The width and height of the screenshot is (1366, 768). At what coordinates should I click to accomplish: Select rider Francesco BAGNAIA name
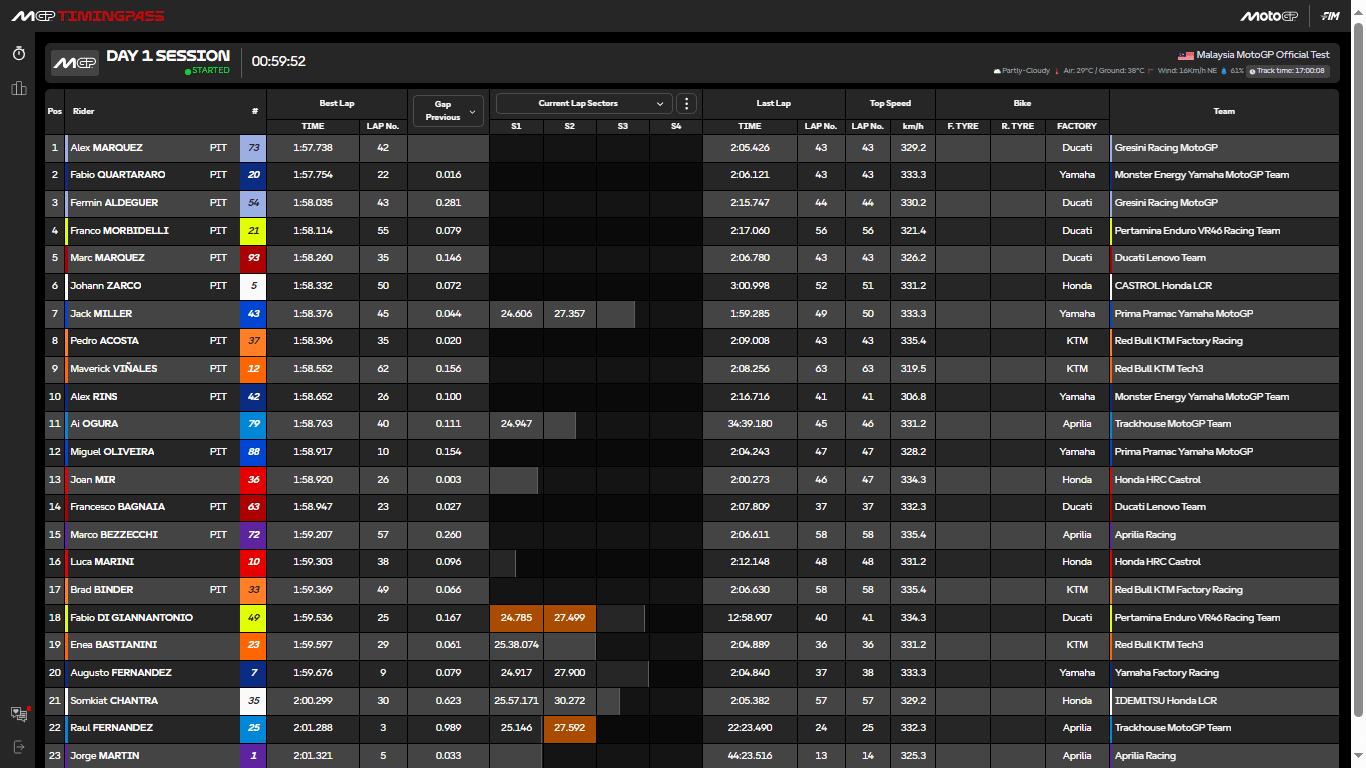[x=117, y=507]
